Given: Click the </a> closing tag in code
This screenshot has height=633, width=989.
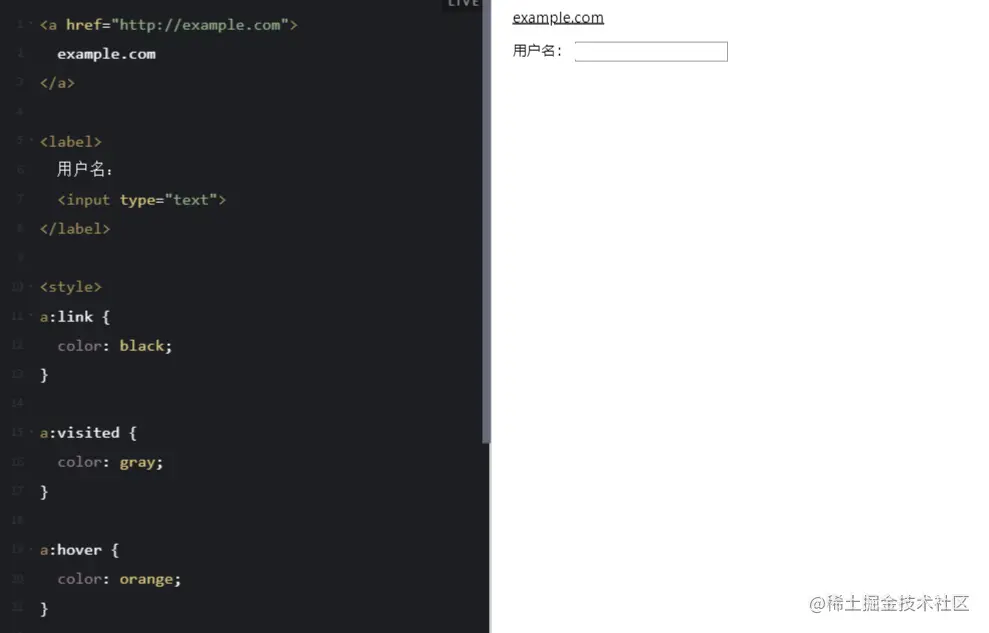Looking at the screenshot, I should (x=57, y=83).
